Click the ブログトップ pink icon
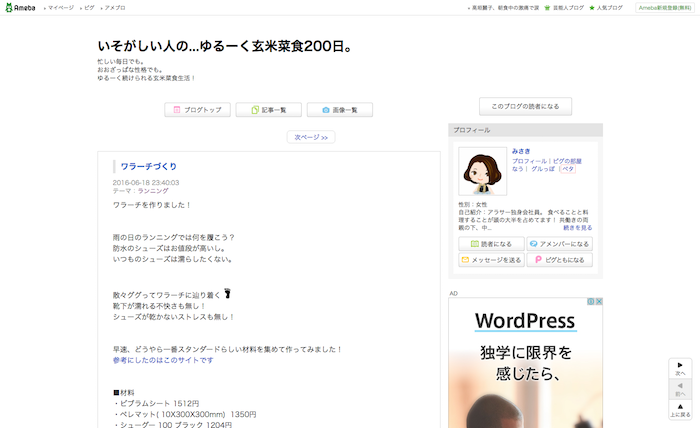The width and height of the screenshot is (700, 428). click(177, 110)
